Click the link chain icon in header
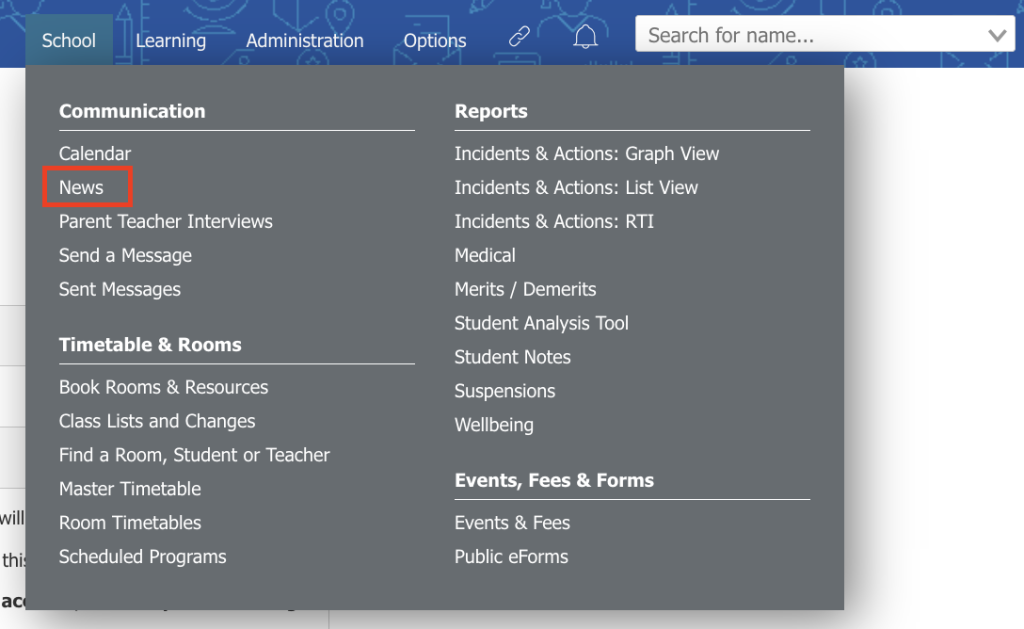This screenshot has width=1024, height=629. click(519, 36)
